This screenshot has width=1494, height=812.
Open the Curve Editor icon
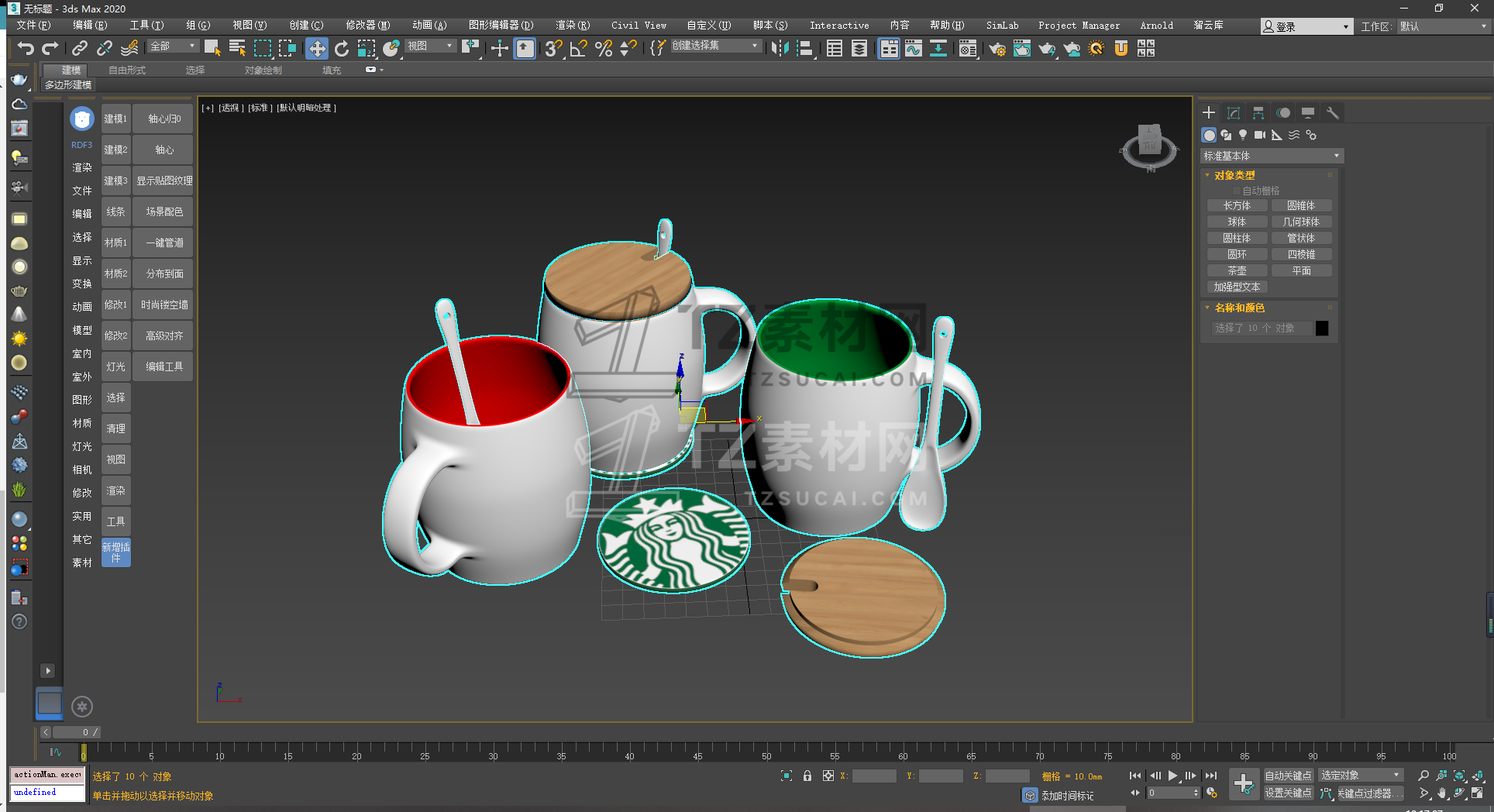[x=914, y=48]
